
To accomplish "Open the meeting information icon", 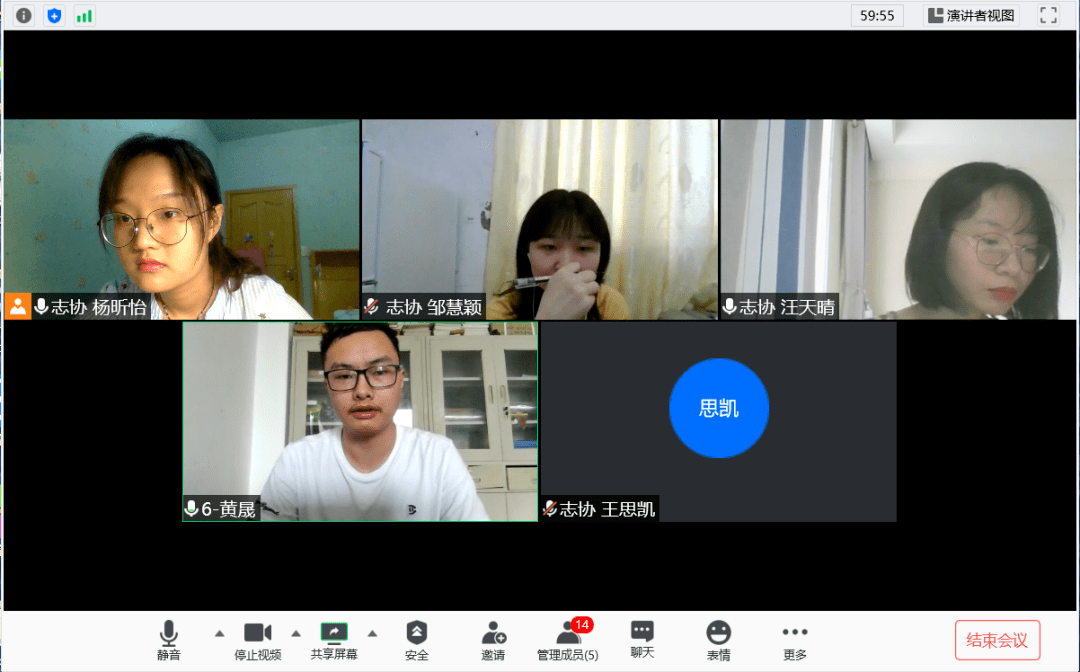I will pyautogui.click(x=23, y=15).
